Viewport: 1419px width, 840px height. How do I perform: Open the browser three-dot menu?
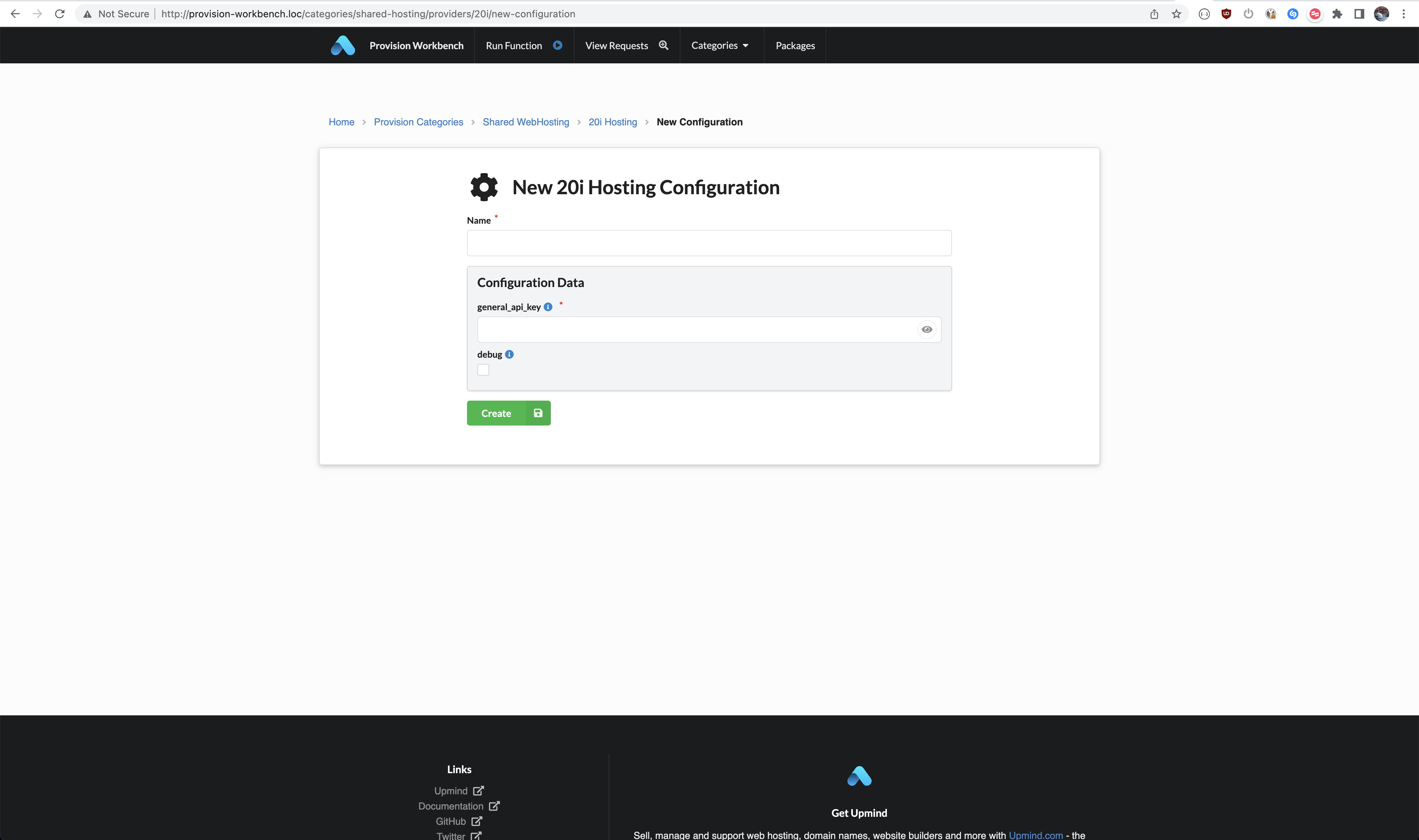click(x=1404, y=14)
